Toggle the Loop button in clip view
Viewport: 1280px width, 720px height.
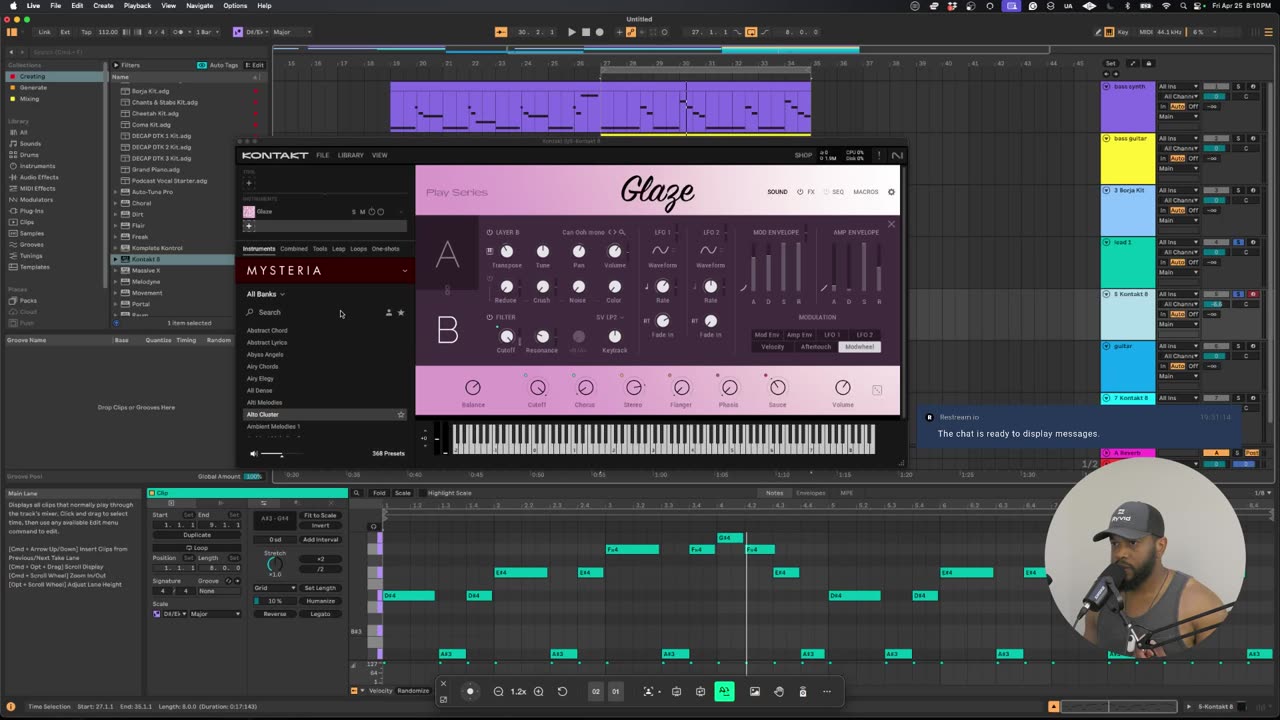pyautogui.click(x=197, y=547)
